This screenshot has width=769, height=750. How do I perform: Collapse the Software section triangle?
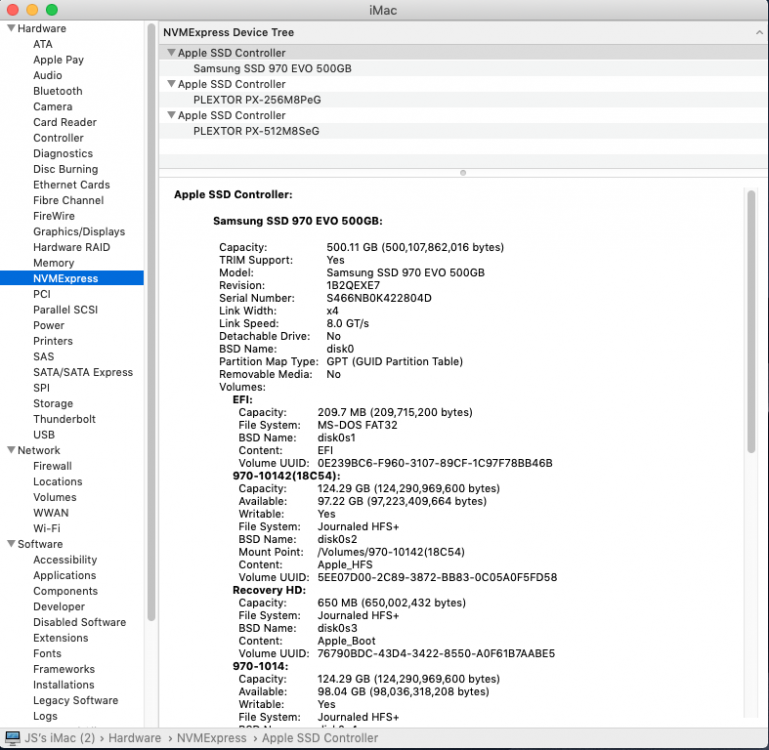coord(11,543)
